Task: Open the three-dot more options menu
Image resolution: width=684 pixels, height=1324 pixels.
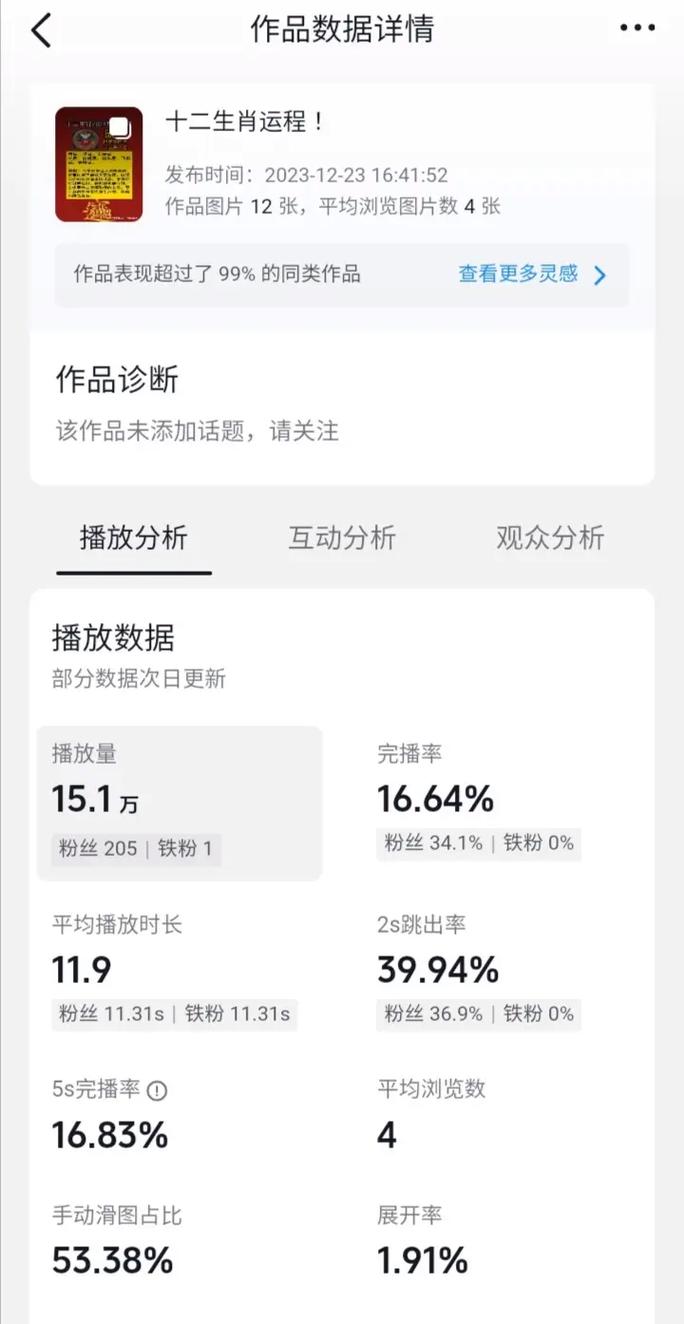Action: click(x=637, y=28)
